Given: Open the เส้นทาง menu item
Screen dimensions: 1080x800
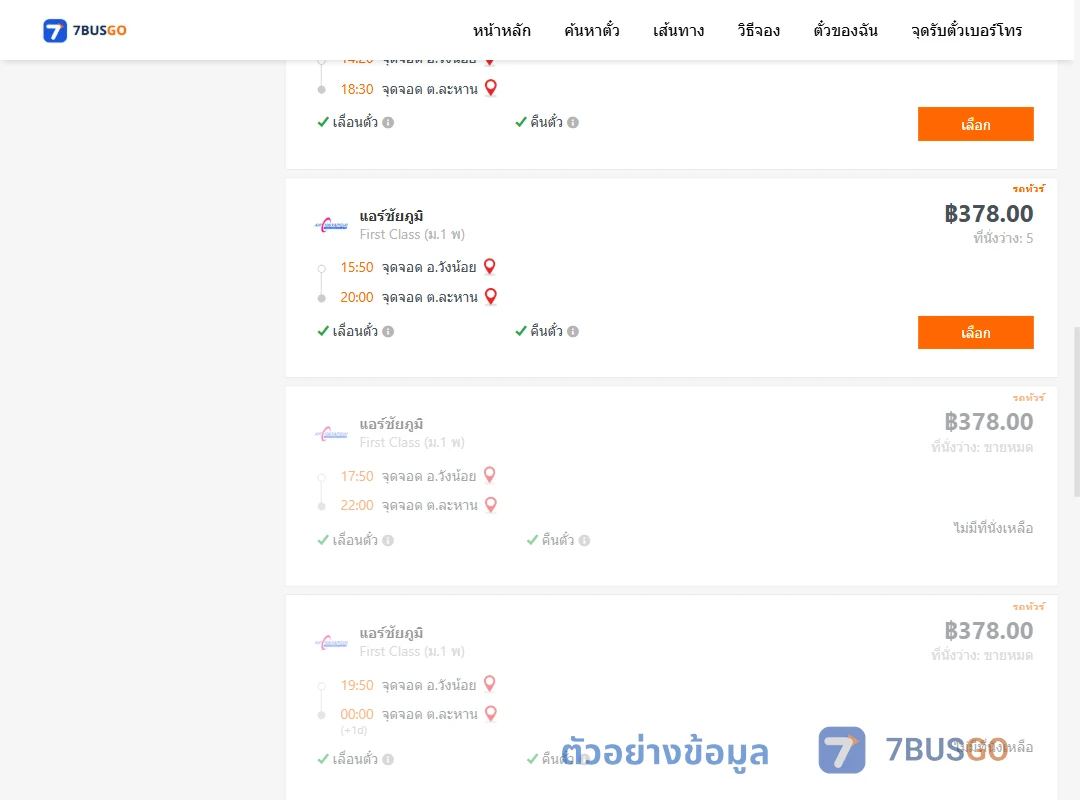Looking at the screenshot, I should [678, 30].
